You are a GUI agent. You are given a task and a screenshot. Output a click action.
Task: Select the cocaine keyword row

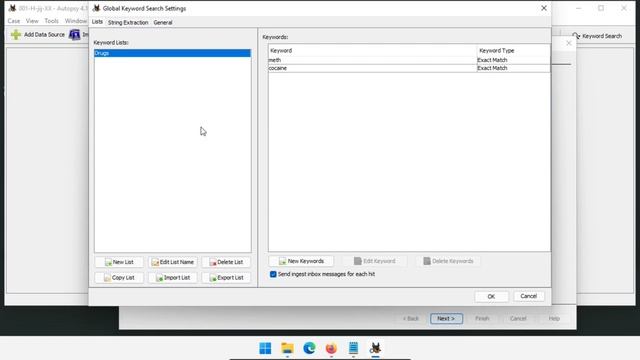click(409, 68)
